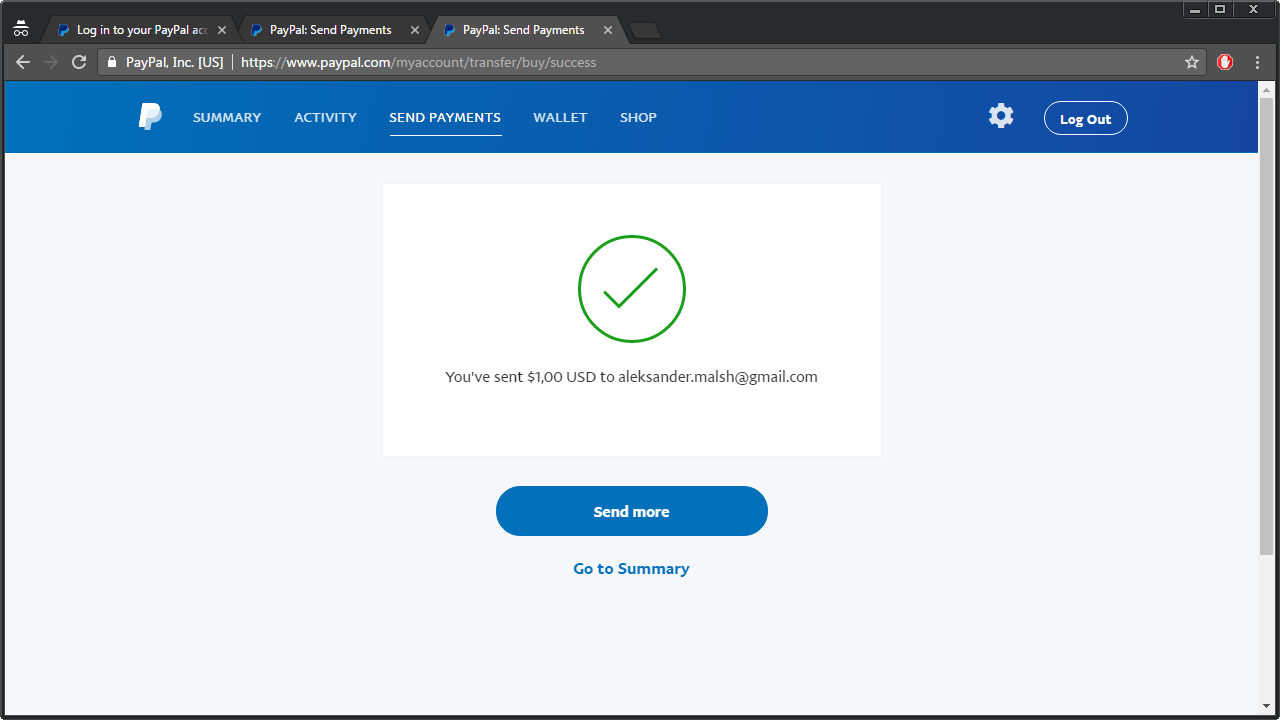Go to the Activity section
Screen dimensions: 1280x720
coord(325,117)
